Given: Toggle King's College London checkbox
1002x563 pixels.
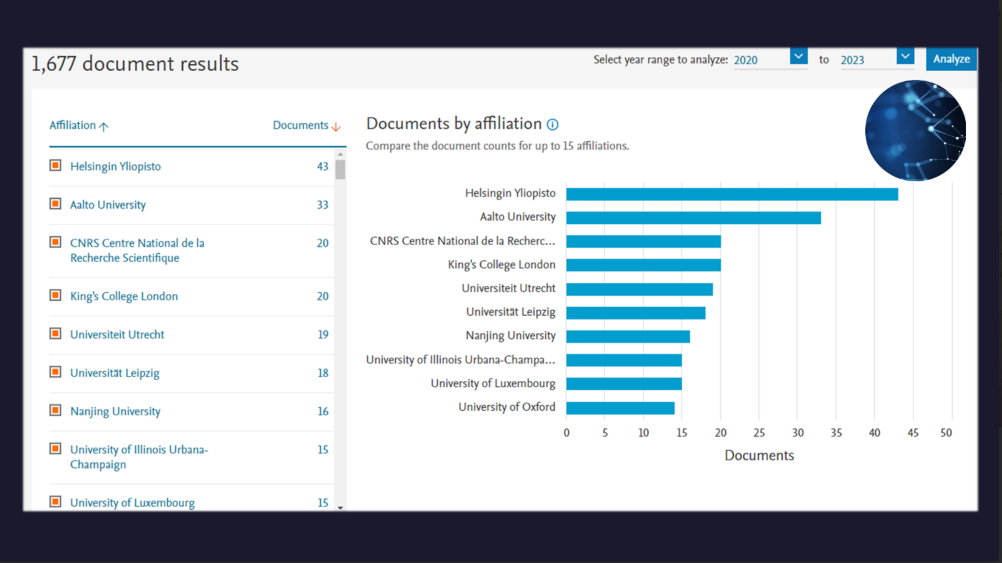Looking at the screenshot, I should click(56, 295).
